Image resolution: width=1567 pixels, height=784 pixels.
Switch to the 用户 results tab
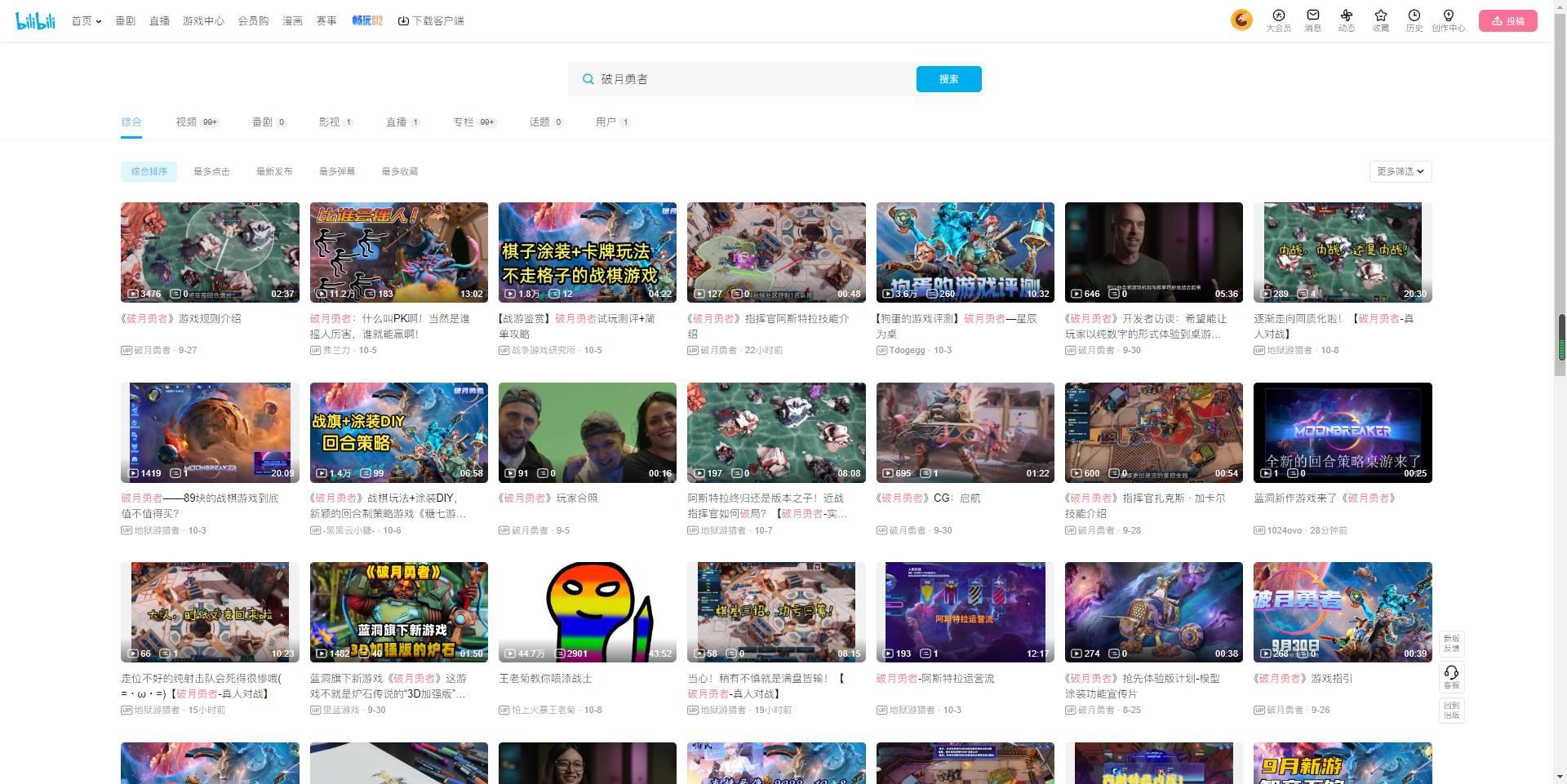[613, 122]
